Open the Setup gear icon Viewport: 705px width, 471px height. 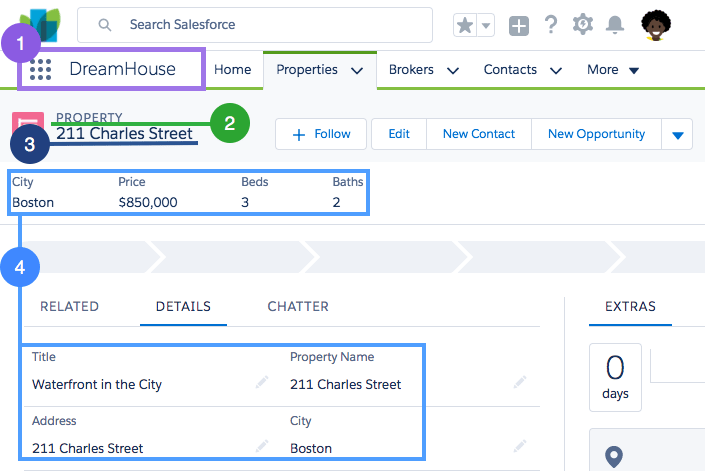583,24
